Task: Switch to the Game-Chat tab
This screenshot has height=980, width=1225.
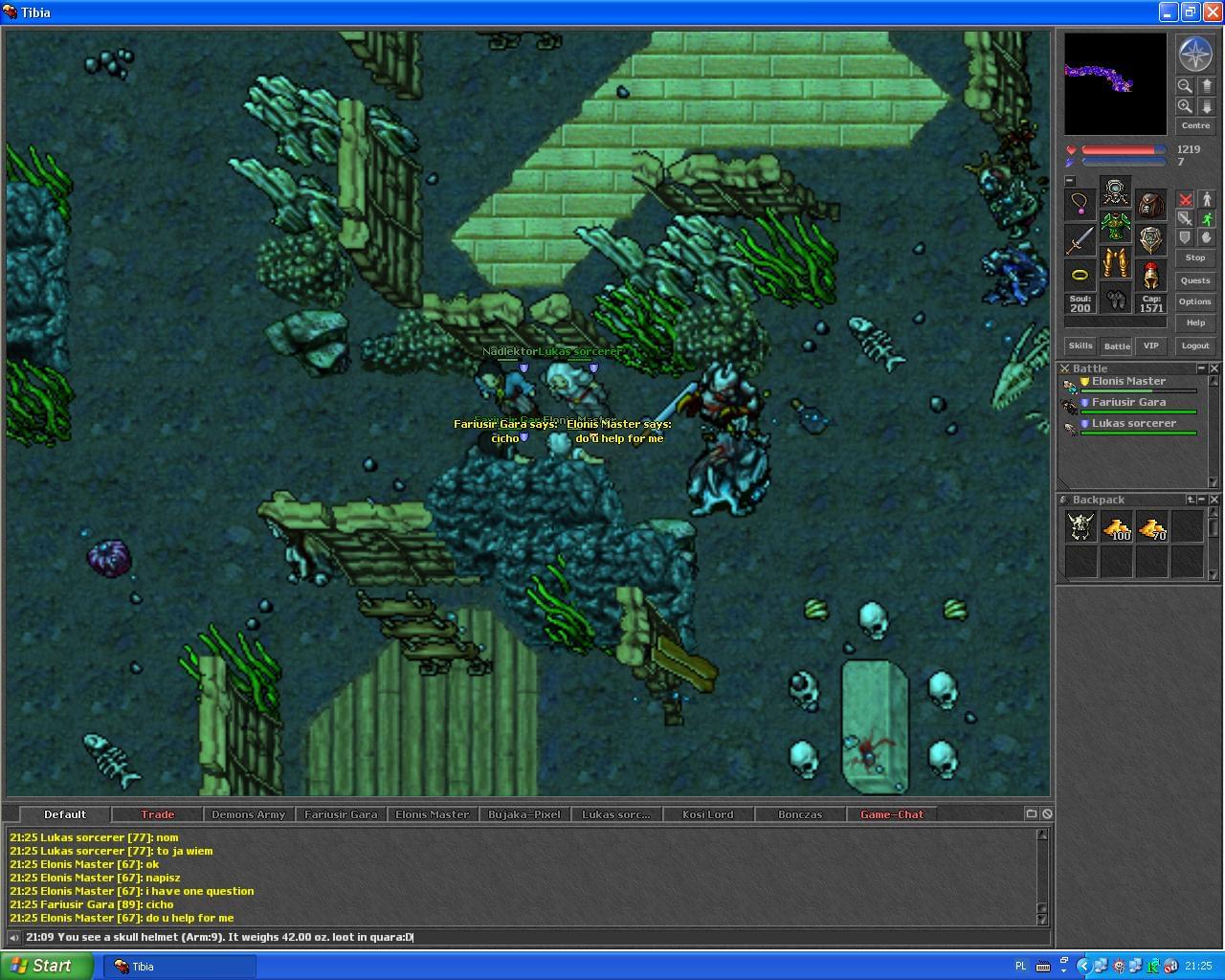Action: (892, 814)
